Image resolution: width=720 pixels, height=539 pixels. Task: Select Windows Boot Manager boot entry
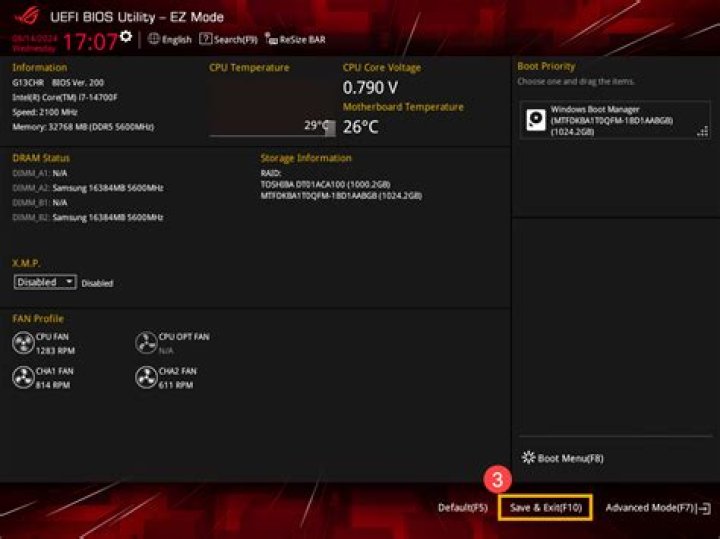coord(615,120)
